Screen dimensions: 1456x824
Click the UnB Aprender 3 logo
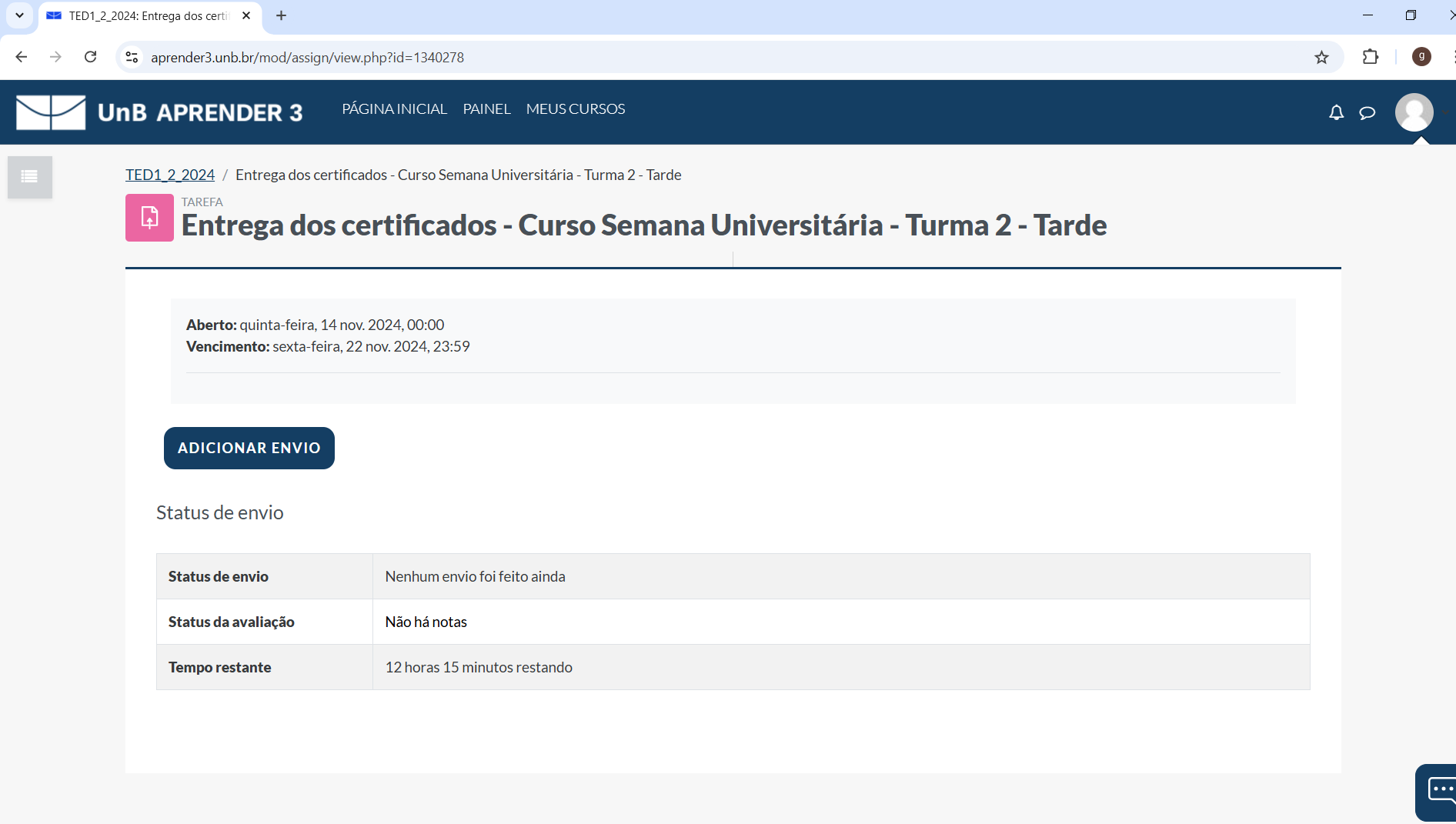tap(159, 112)
